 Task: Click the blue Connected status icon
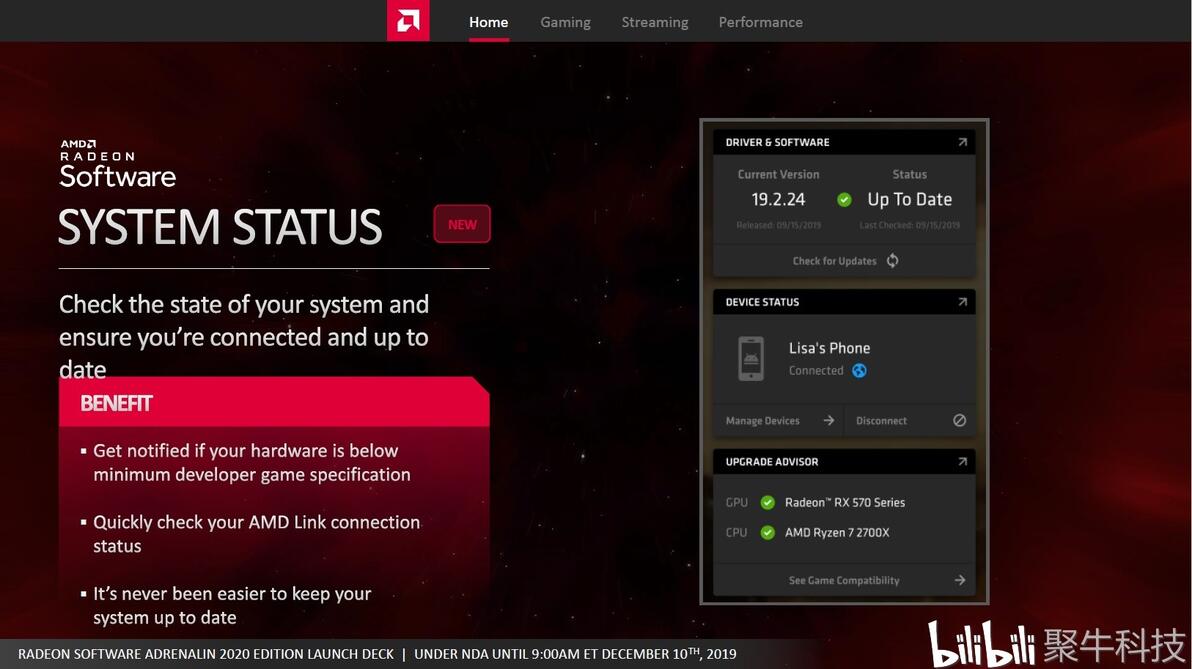tap(859, 370)
